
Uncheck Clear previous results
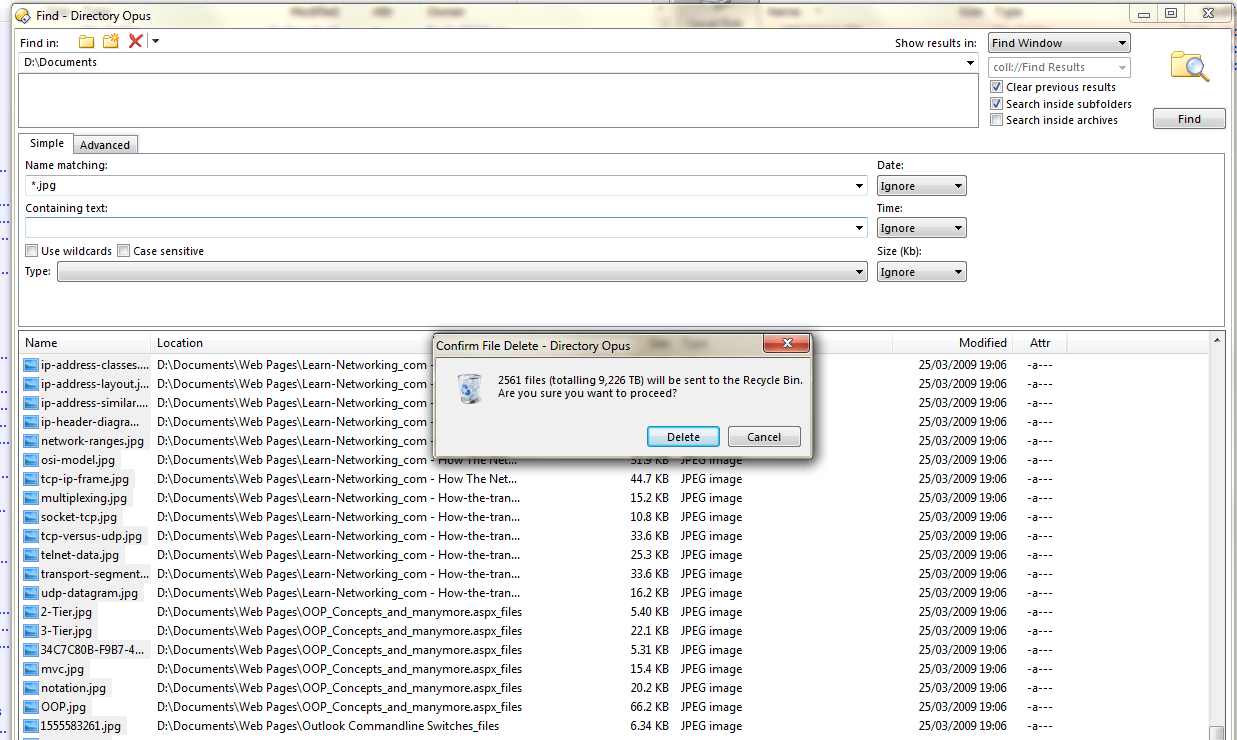point(996,87)
